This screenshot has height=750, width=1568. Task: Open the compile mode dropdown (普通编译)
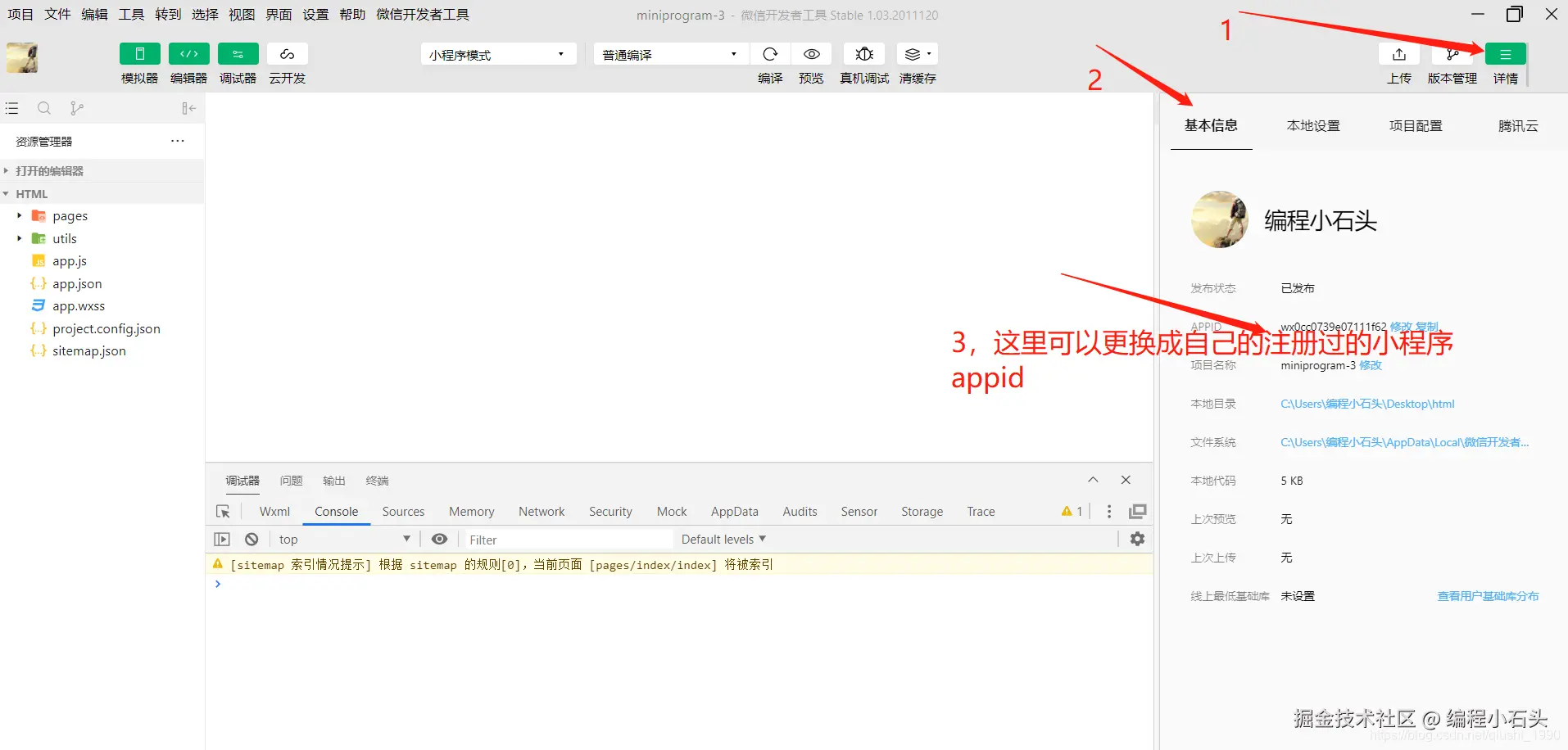670,55
